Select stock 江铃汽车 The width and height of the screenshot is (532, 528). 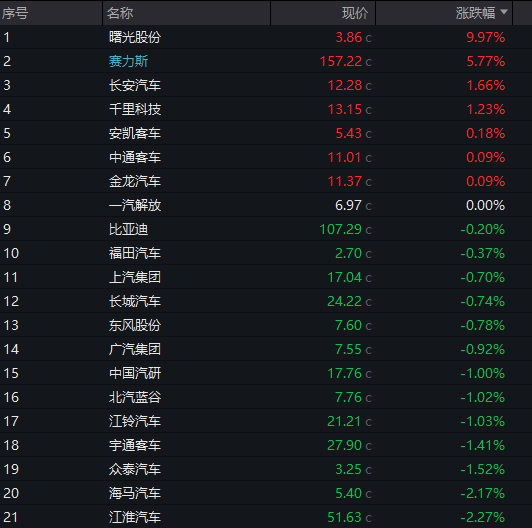click(135, 421)
